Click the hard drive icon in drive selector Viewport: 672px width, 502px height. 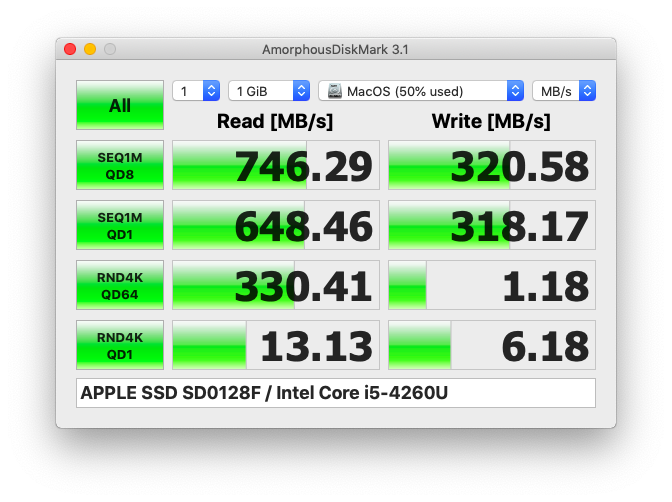[334, 91]
